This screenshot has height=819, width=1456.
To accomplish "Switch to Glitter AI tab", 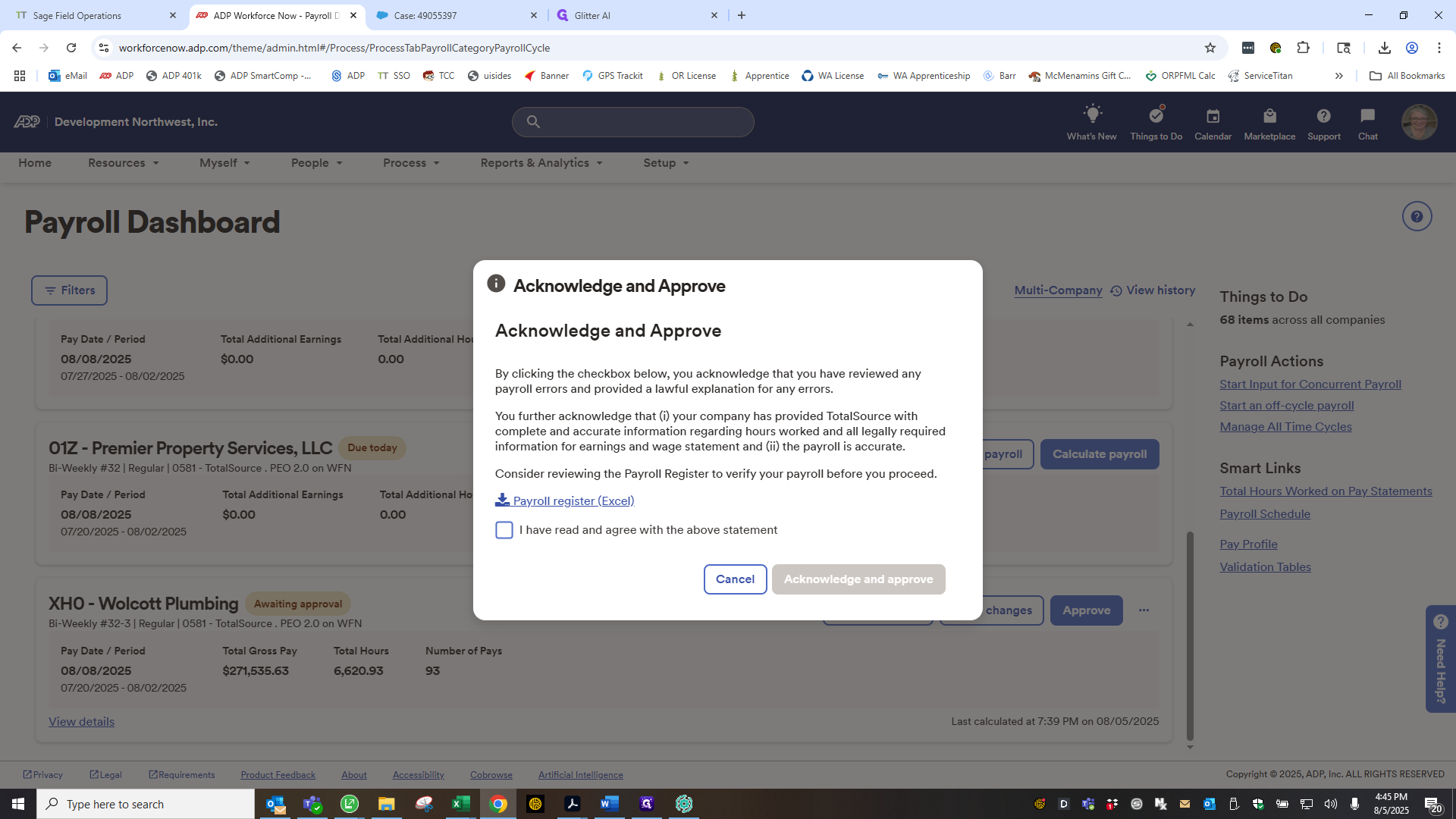I will pyautogui.click(x=637, y=15).
